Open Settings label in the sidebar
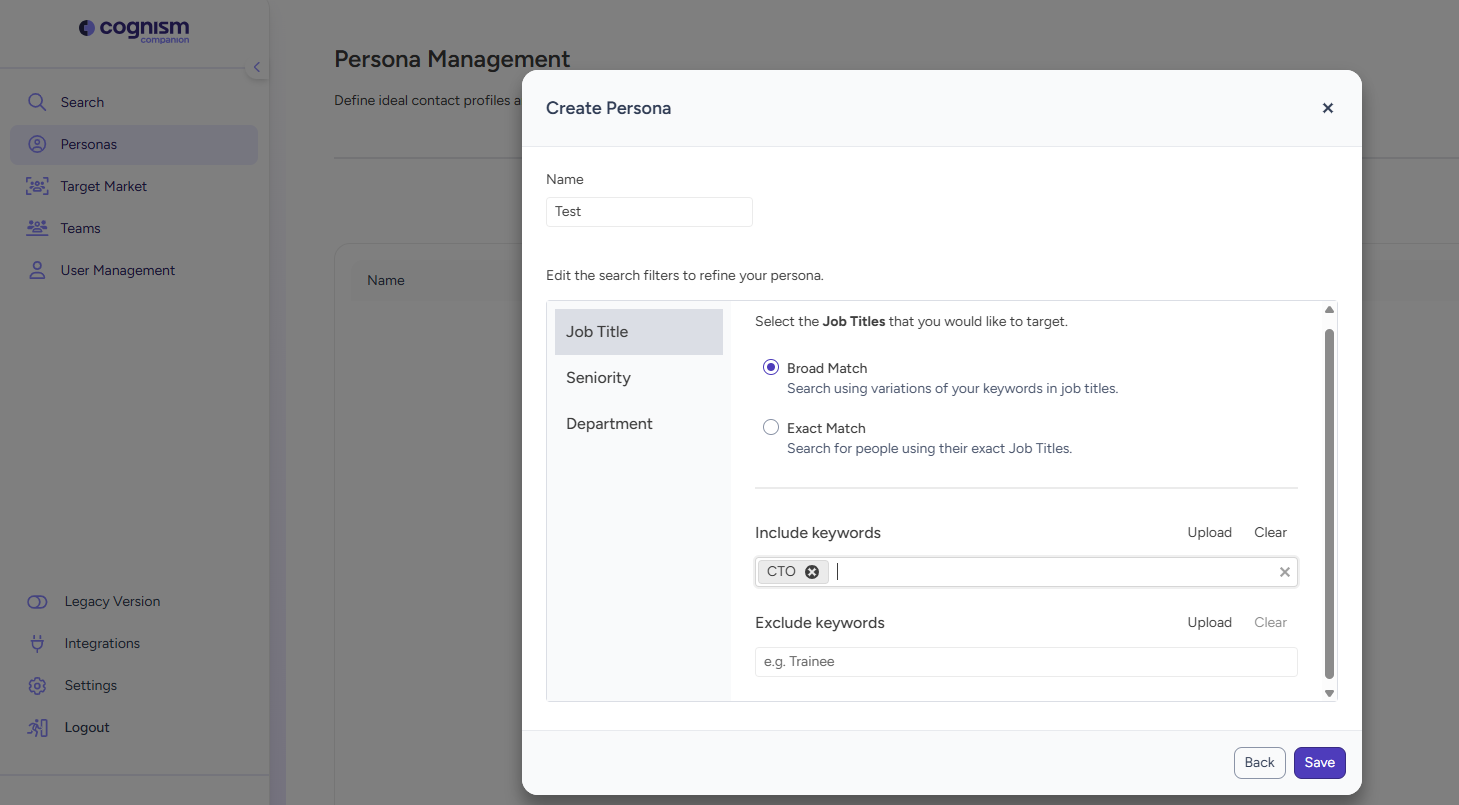Screen dimensions: 1459x805 [x=91, y=686]
